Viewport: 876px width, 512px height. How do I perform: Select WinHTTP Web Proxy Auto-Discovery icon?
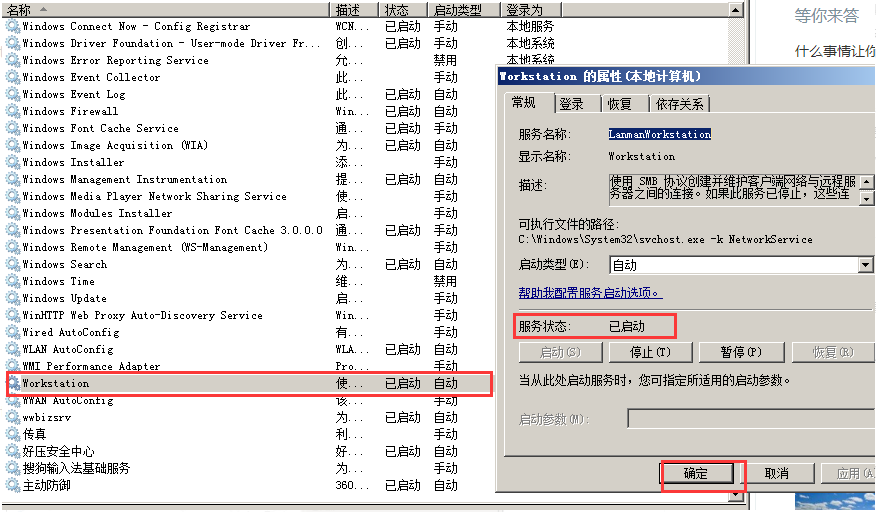pos(12,315)
